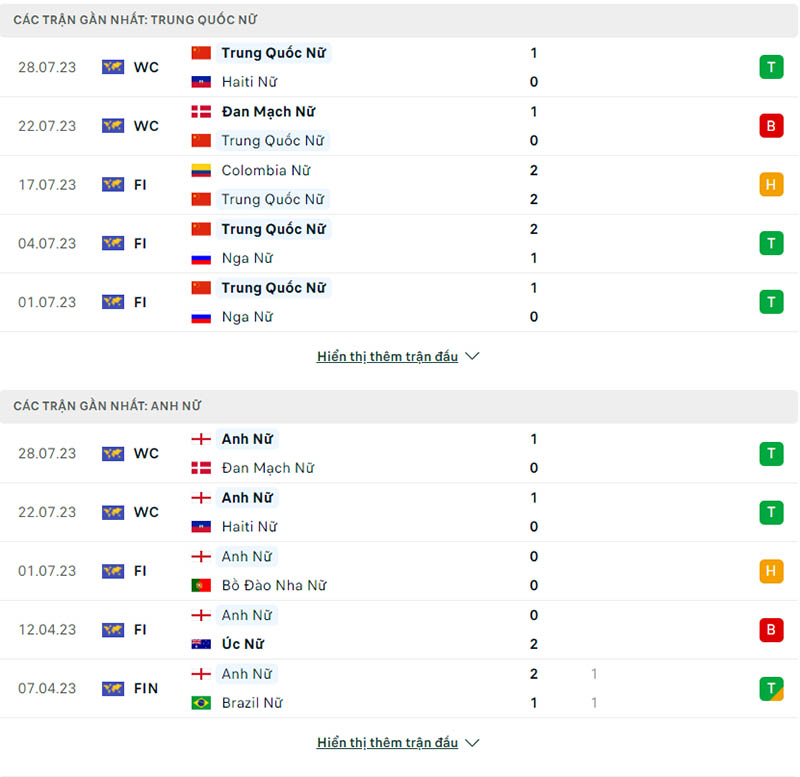Select the 'Các trận gần nhất: Anh Nữ' header
The width and height of the screenshot is (800, 777).
[107, 406]
